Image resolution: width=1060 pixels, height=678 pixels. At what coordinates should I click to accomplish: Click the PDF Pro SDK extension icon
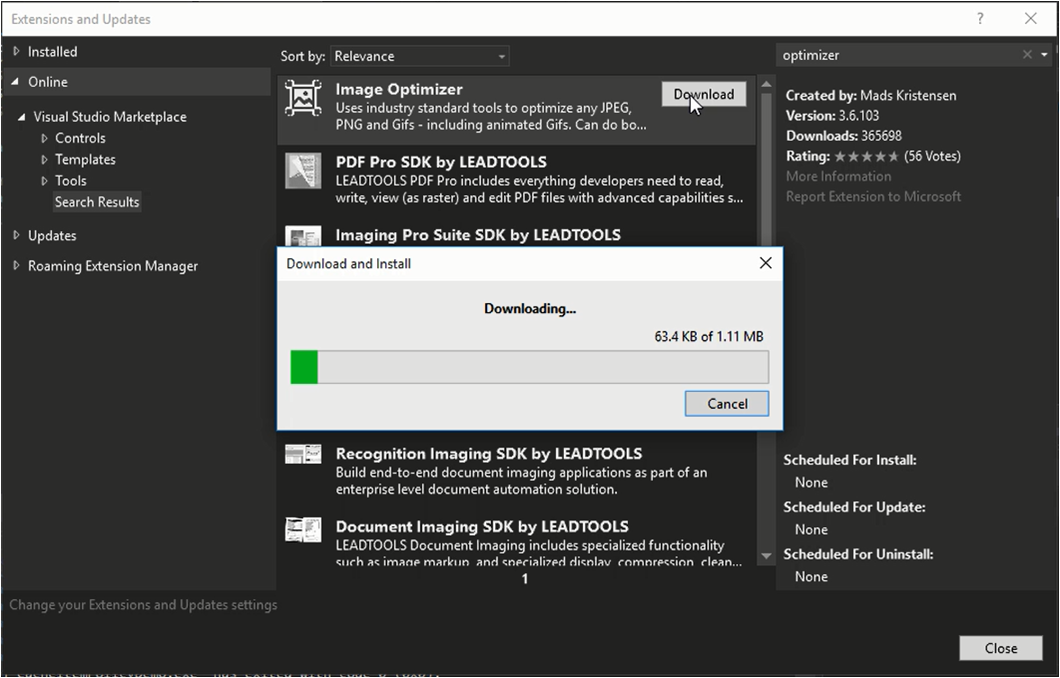(x=303, y=170)
